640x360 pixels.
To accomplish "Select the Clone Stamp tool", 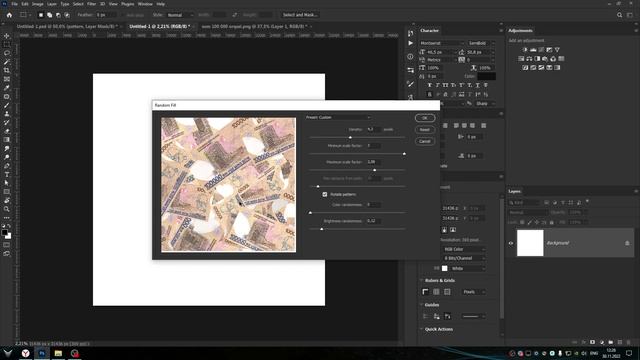I will point(7,114).
